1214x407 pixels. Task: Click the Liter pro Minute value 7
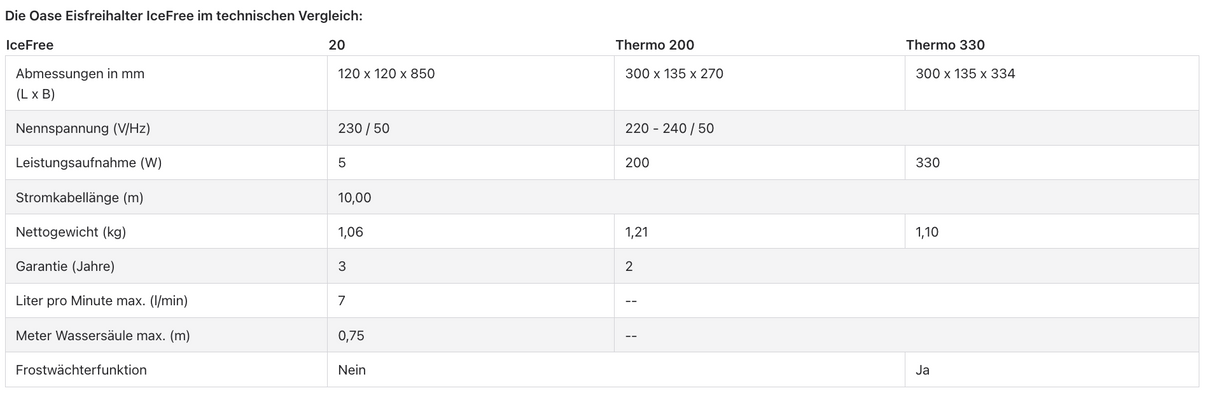pyautogui.click(x=343, y=300)
